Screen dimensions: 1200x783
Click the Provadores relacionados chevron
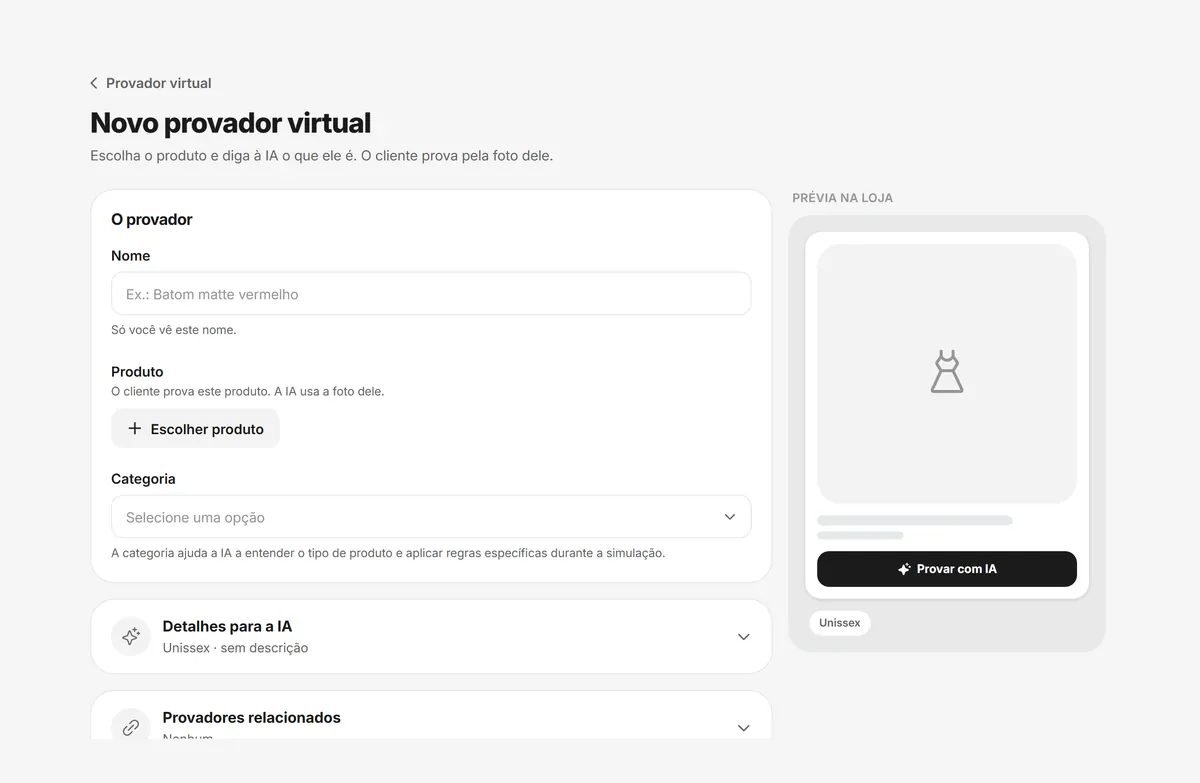tap(743, 728)
